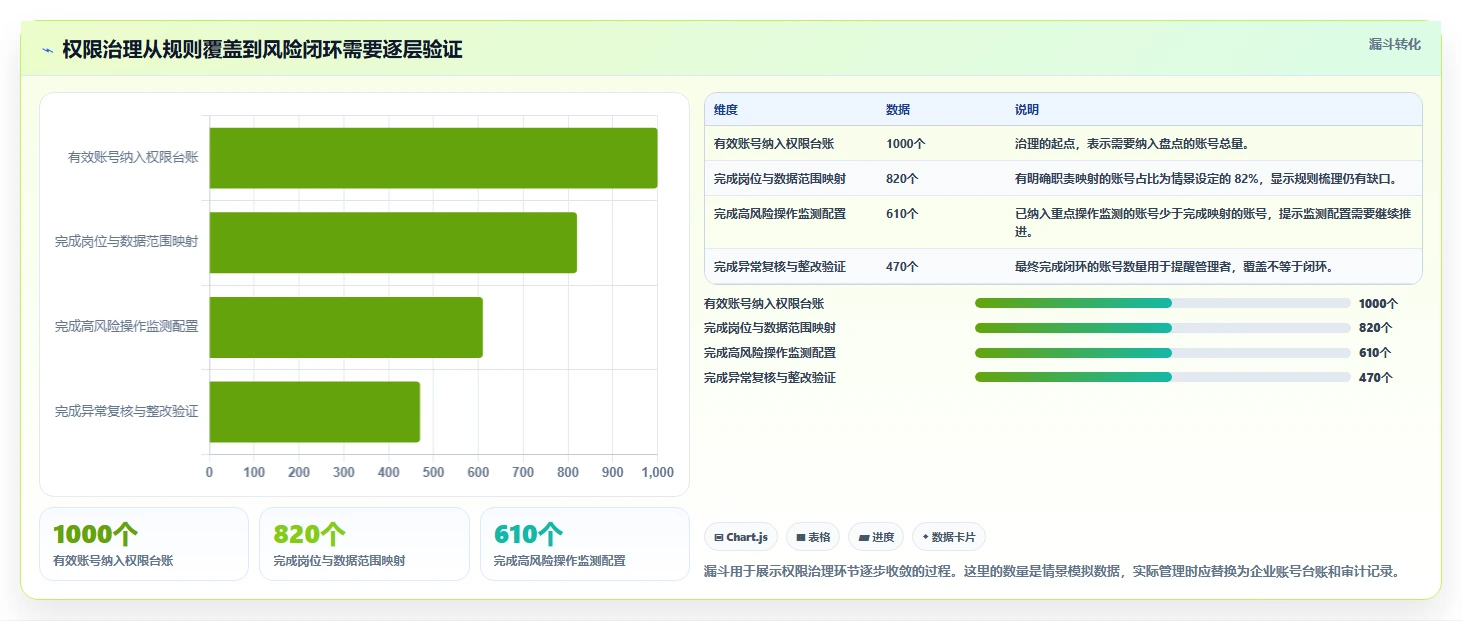1462x621 pixels.
Task: Click the 完成高风险操作监测配置 chart bar
Action: pyautogui.click(x=346, y=327)
